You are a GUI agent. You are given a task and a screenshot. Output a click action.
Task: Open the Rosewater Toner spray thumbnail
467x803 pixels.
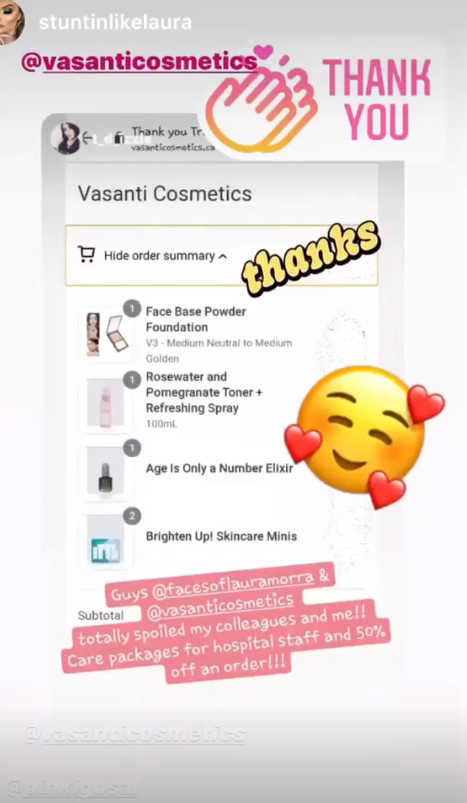point(105,403)
